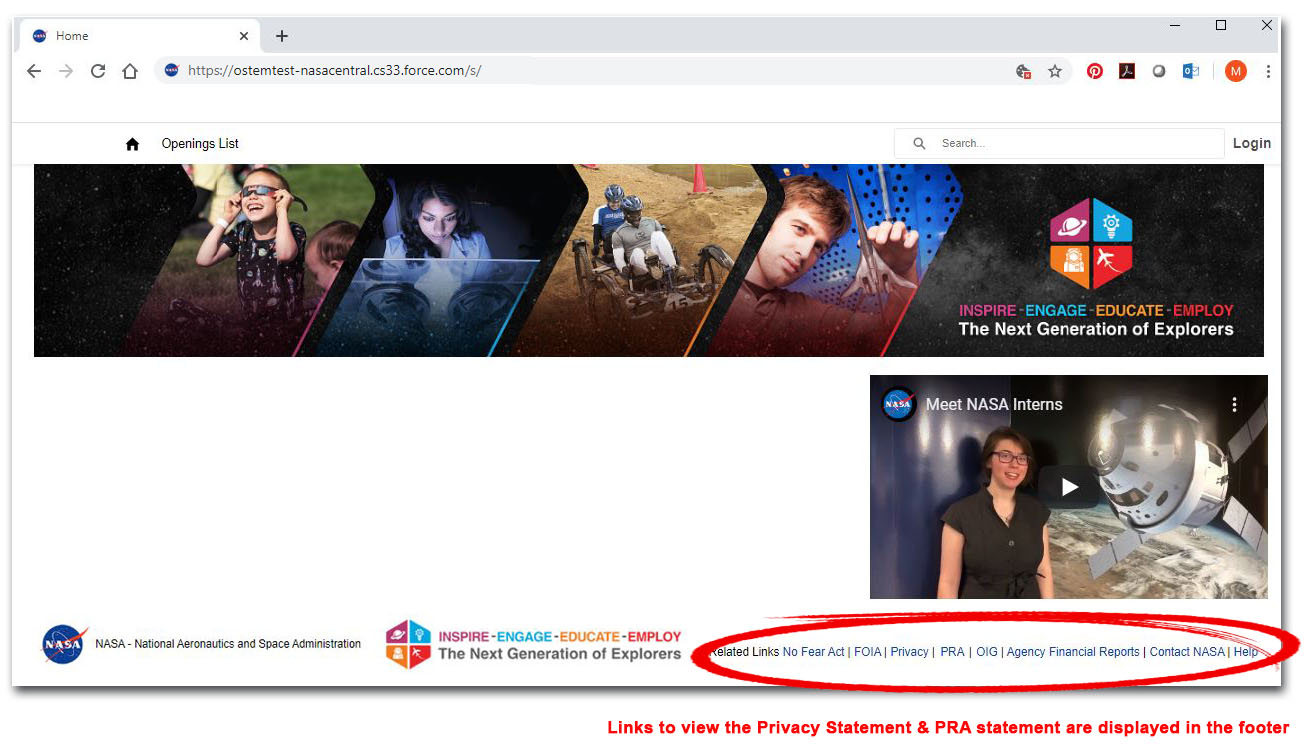The height and width of the screenshot is (747, 1307).
Task: Click the browser forward arrow
Action: (66, 71)
